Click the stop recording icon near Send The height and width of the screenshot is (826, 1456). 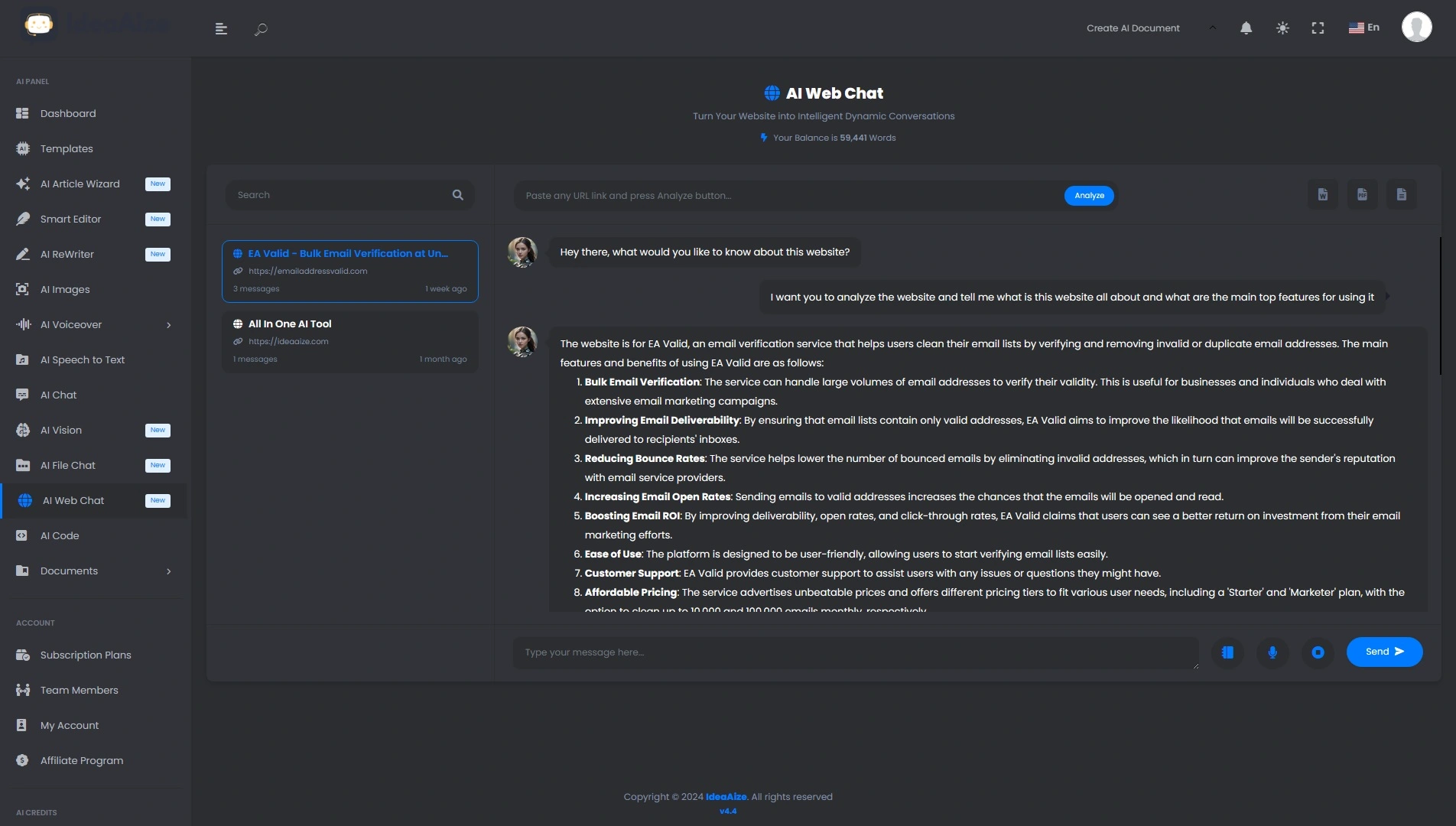[x=1318, y=652]
